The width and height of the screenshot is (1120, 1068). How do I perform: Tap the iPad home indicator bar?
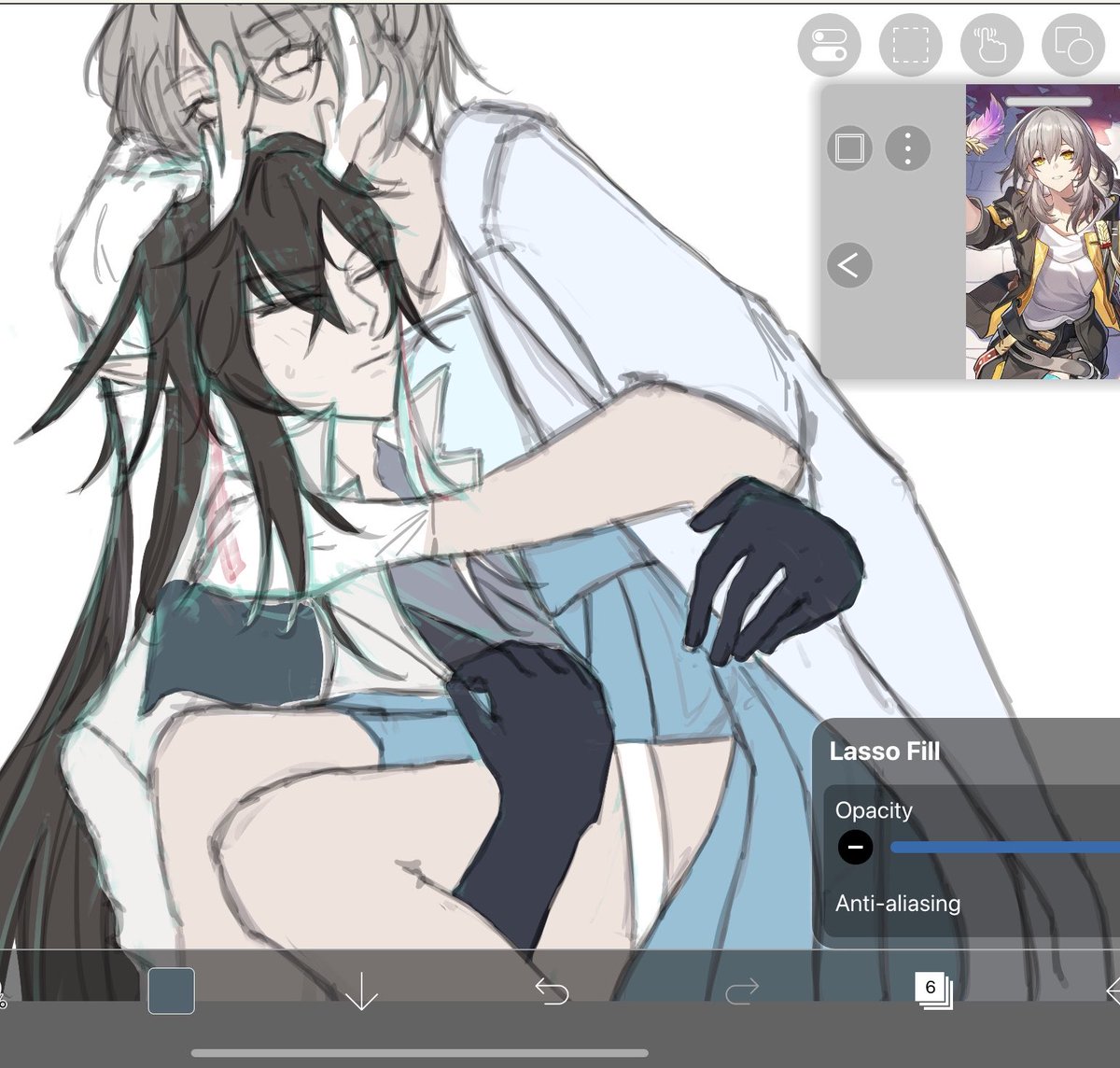click(x=420, y=1053)
